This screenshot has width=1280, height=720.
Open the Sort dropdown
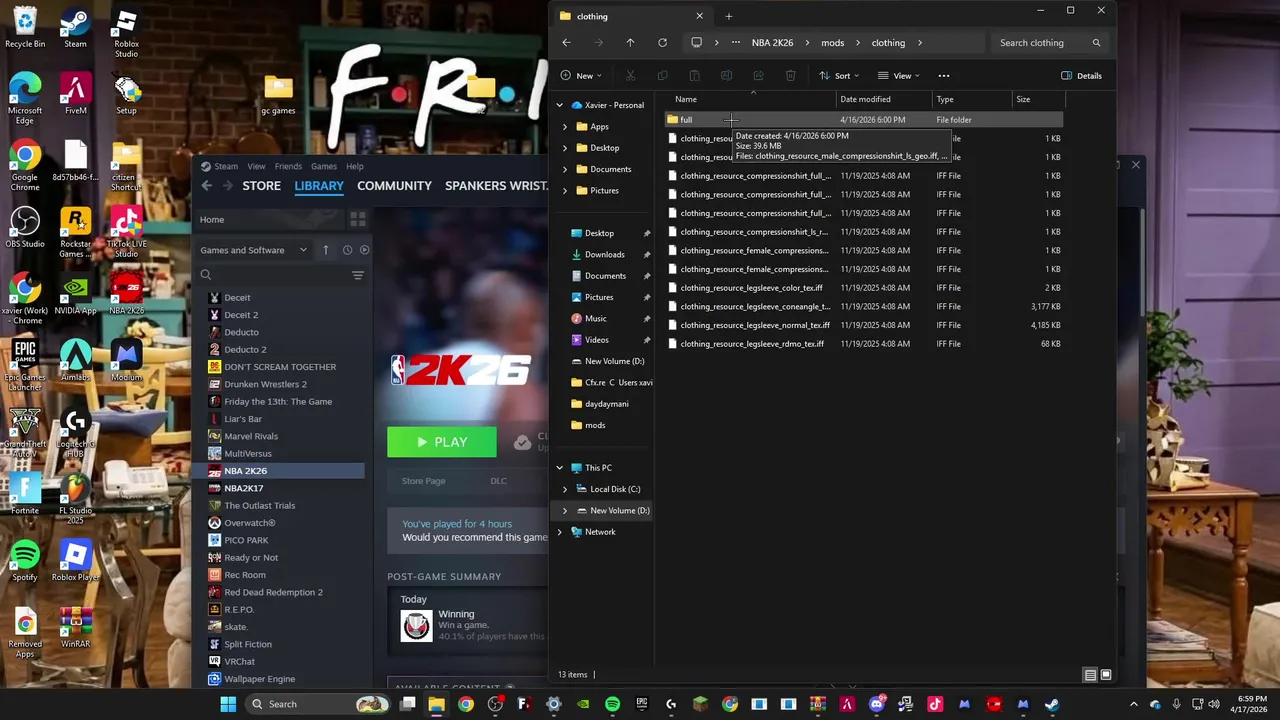pyautogui.click(x=840, y=76)
